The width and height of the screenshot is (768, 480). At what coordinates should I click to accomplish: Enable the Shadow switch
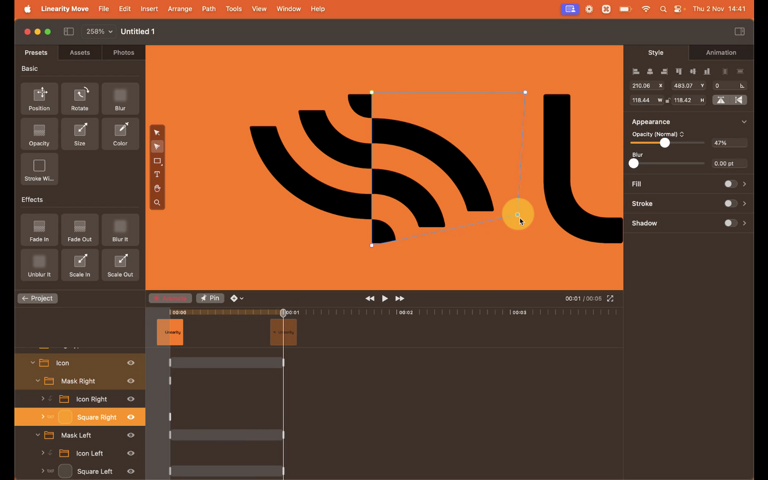[730, 223]
